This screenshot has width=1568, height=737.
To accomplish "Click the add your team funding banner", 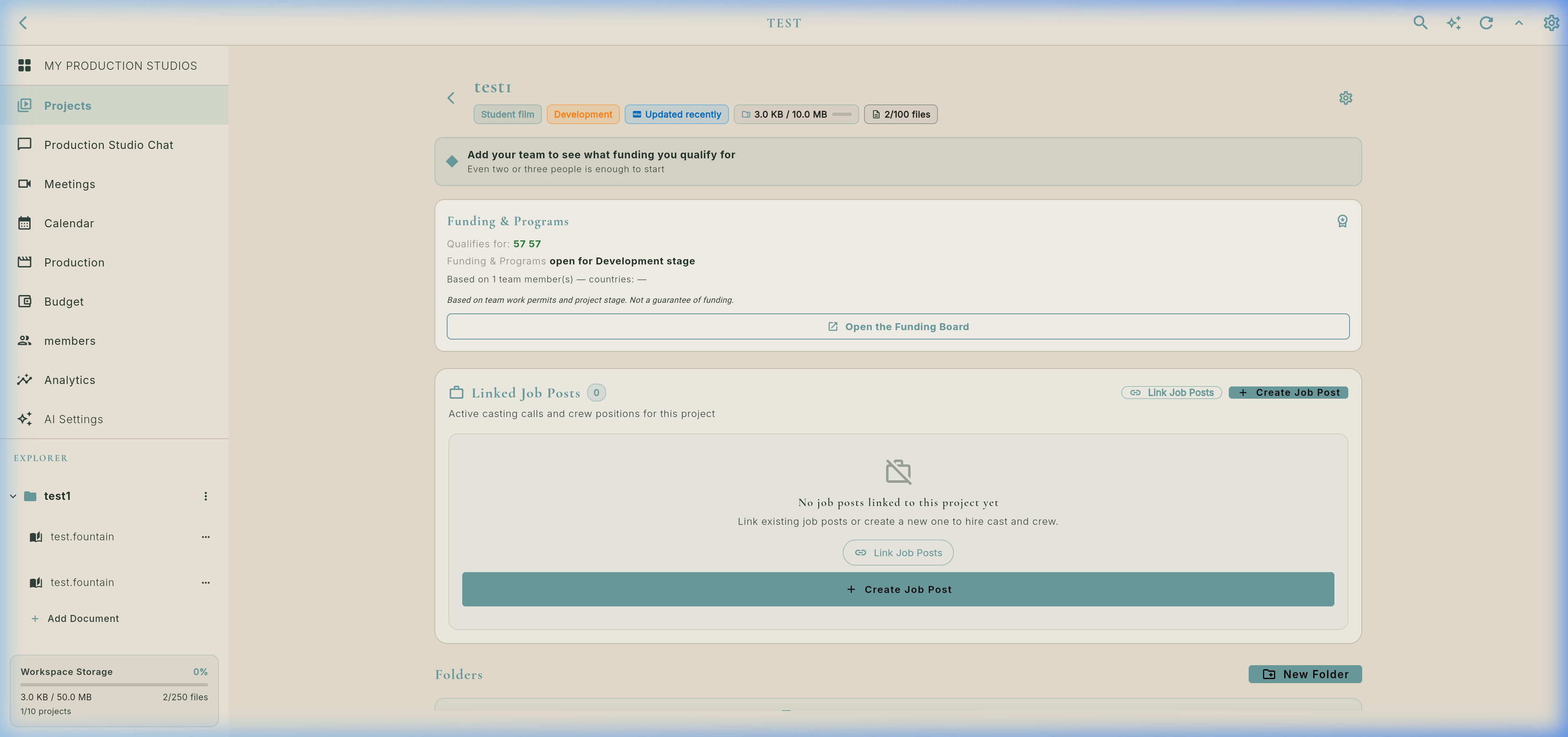I will [898, 162].
